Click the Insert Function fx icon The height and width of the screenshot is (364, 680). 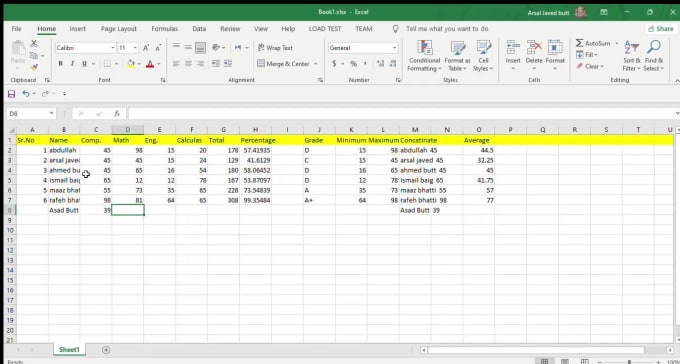pyautogui.click(x=117, y=114)
